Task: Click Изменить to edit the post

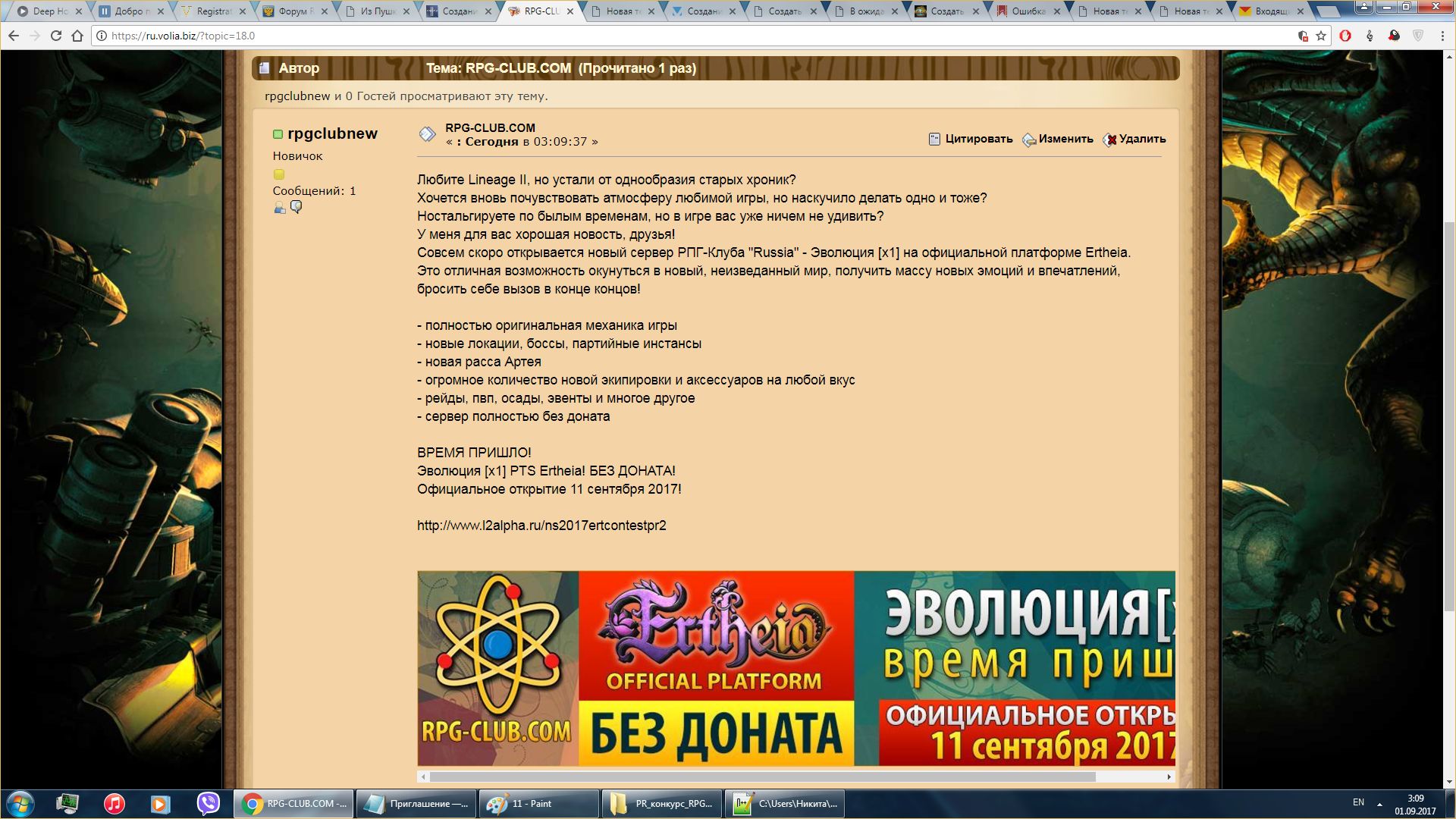Action: (1058, 139)
